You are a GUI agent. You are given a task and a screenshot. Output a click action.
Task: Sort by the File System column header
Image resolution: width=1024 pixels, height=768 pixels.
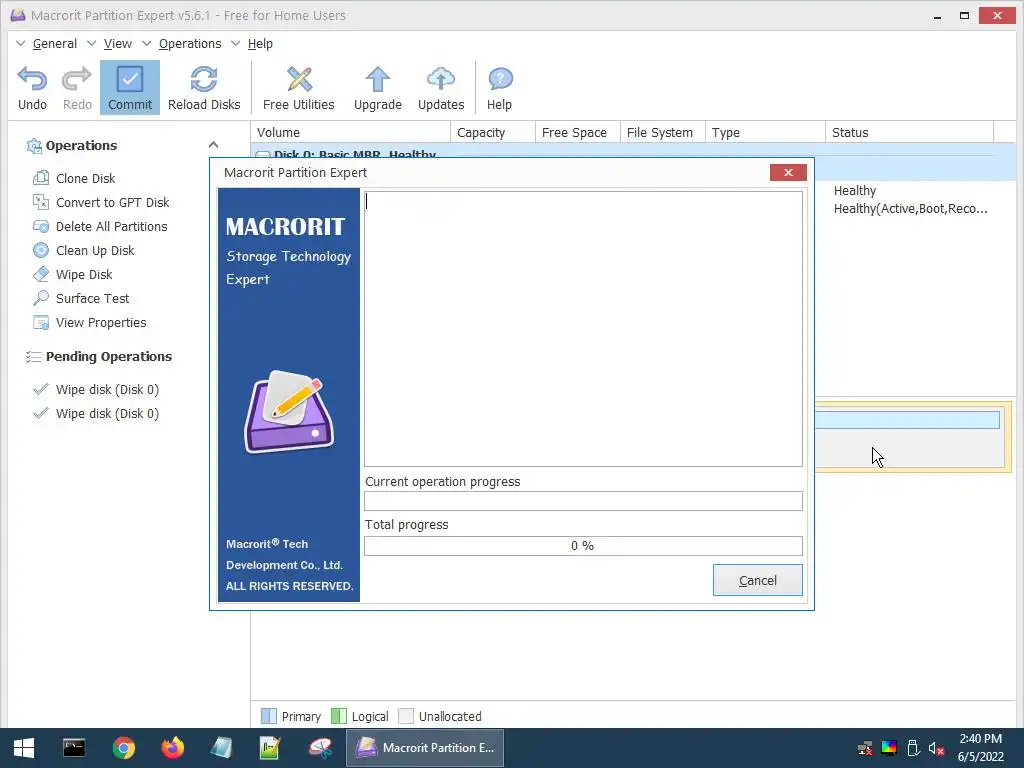tap(662, 133)
